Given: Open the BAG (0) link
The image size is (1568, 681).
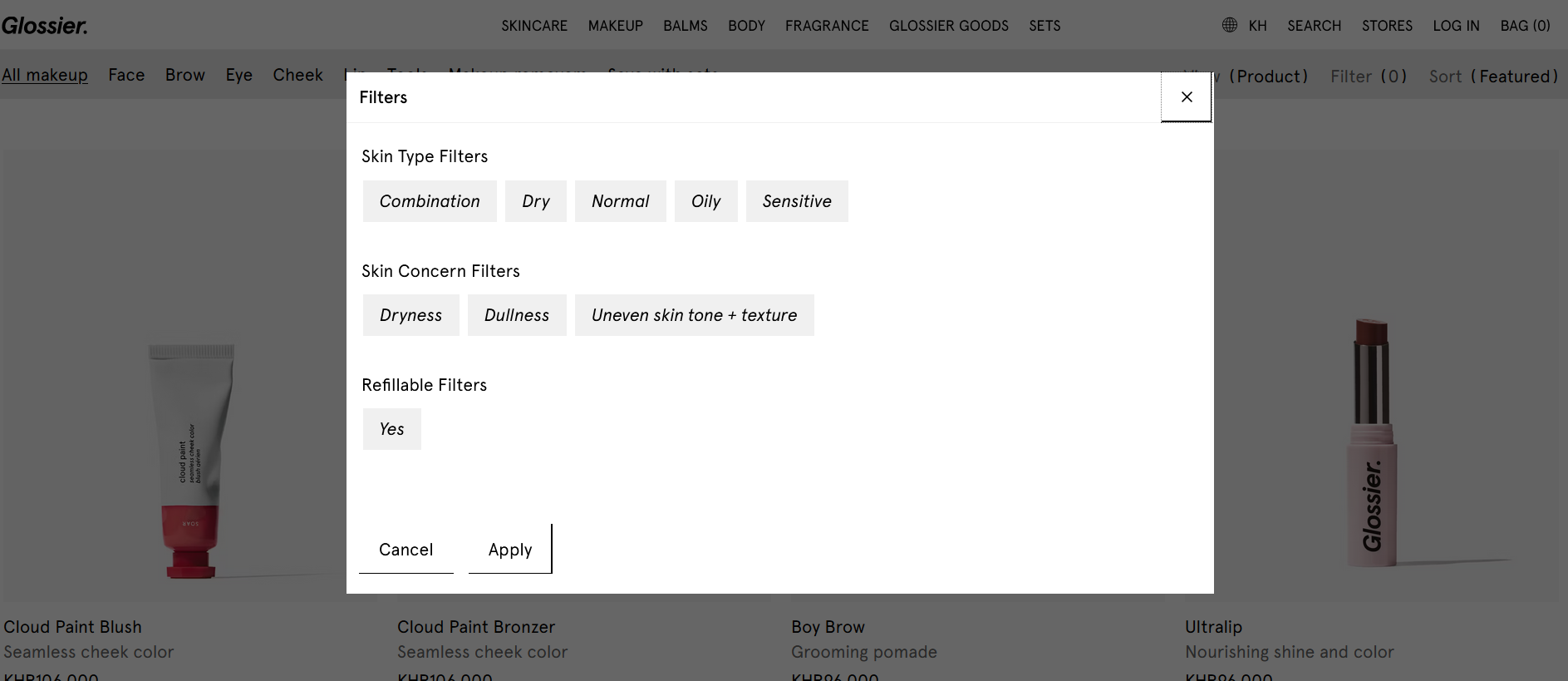Looking at the screenshot, I should tap(1526, 26).
